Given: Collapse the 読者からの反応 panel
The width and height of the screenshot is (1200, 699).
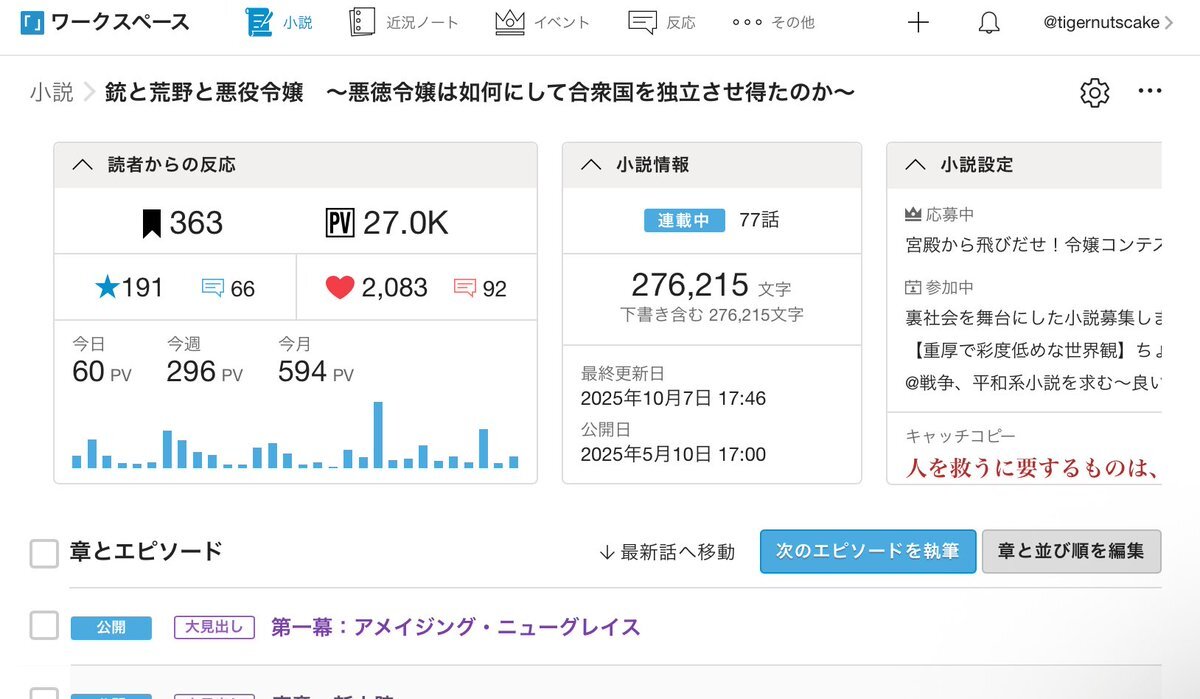Looking at the screenshot, I should [x=83, y=165].
